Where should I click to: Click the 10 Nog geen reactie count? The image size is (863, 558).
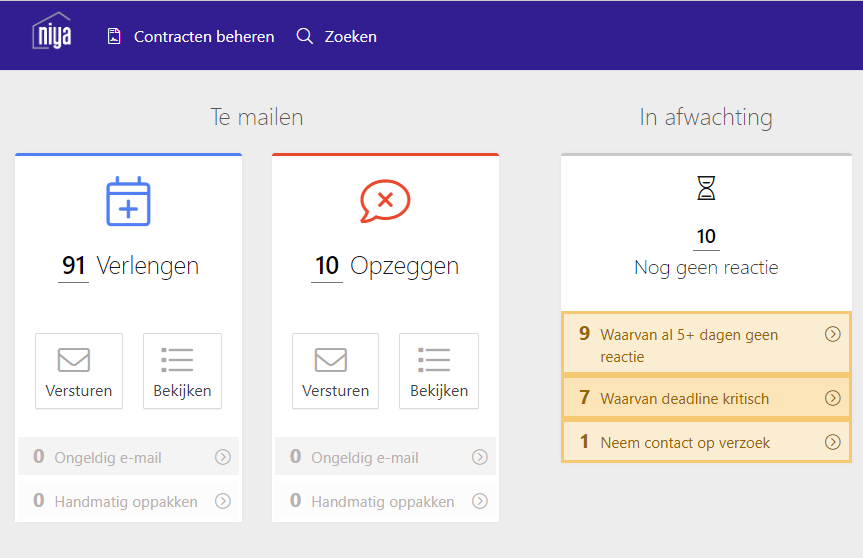706,237
